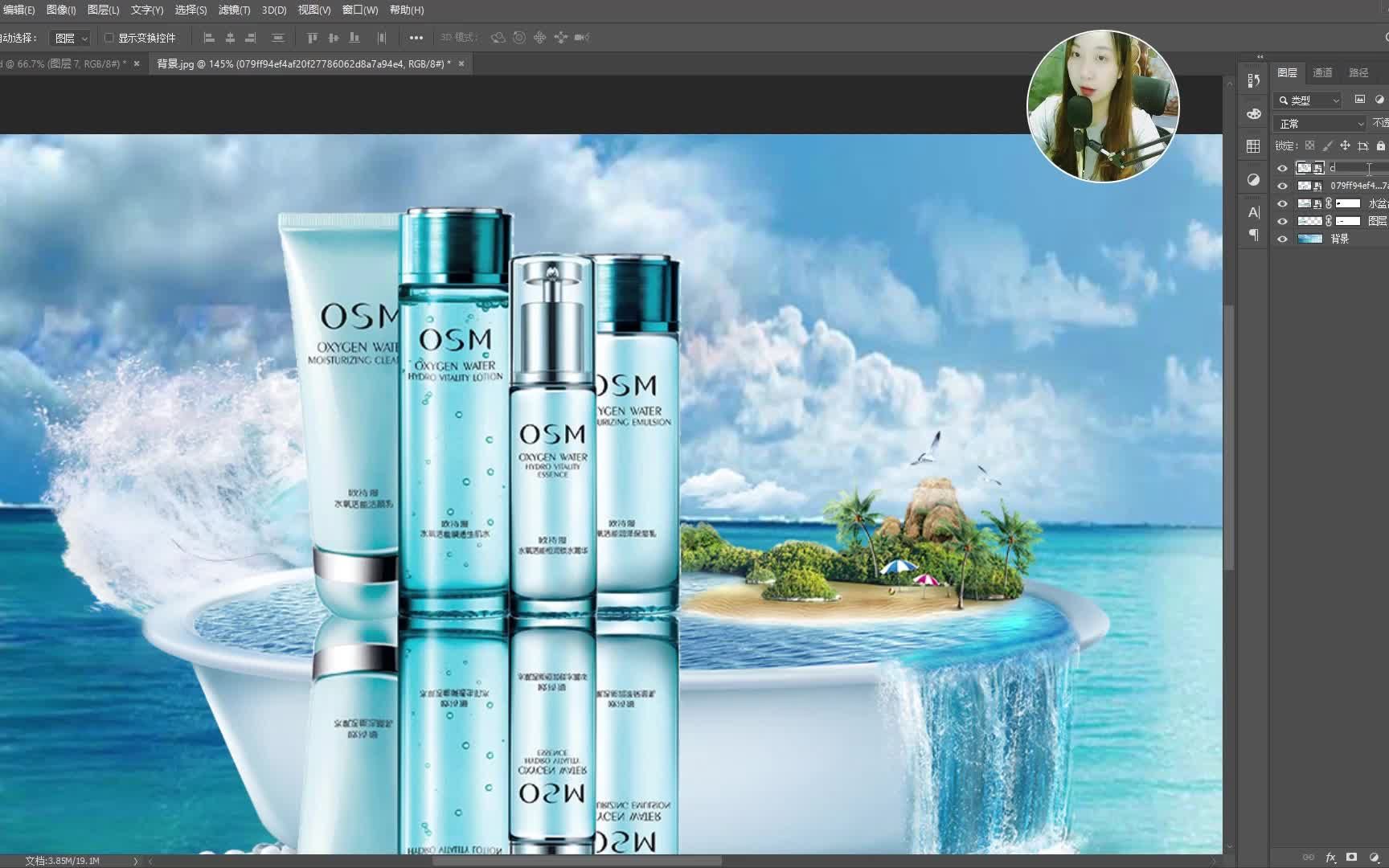1389x868 pixels.
Task: Hide the layer being renamed 'd'
Action: click(x=1282, y=168)
